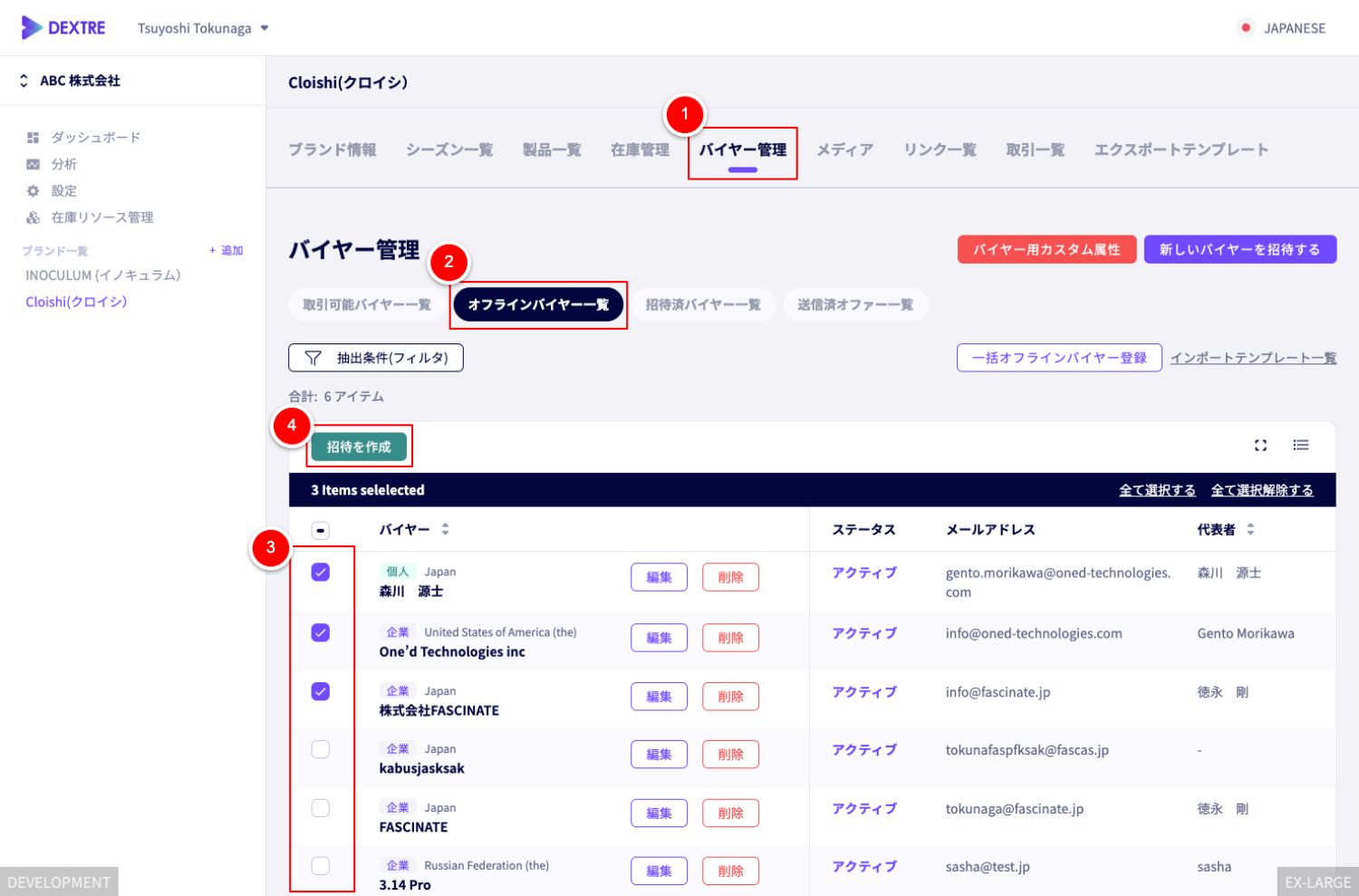Check the kabusjasksak row checkbox

(321, 749)
